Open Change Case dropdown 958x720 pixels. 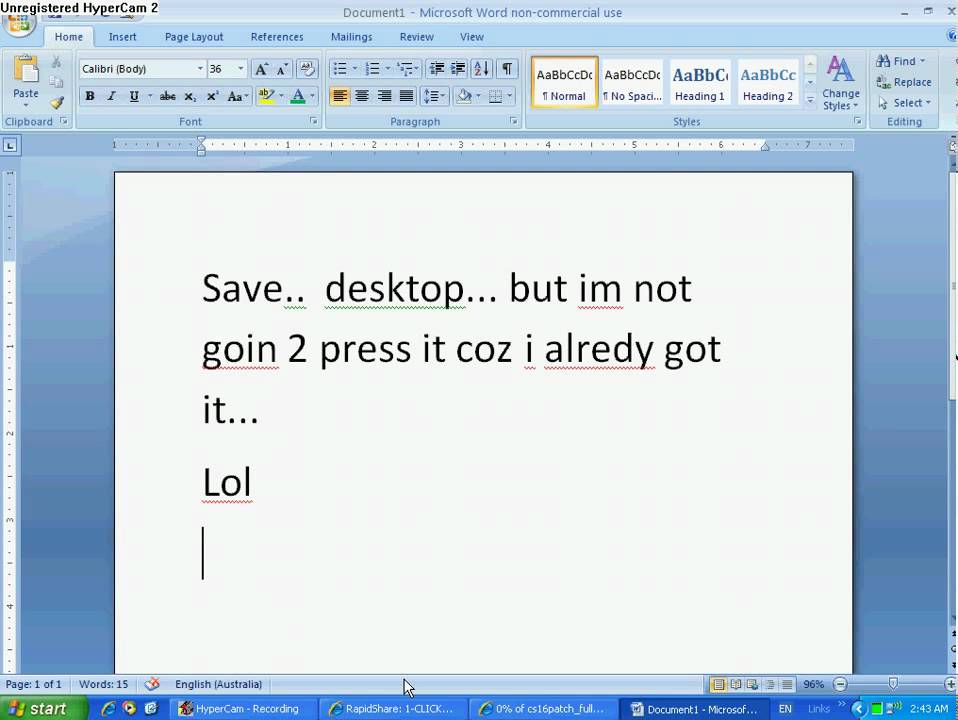click(238, 97)
